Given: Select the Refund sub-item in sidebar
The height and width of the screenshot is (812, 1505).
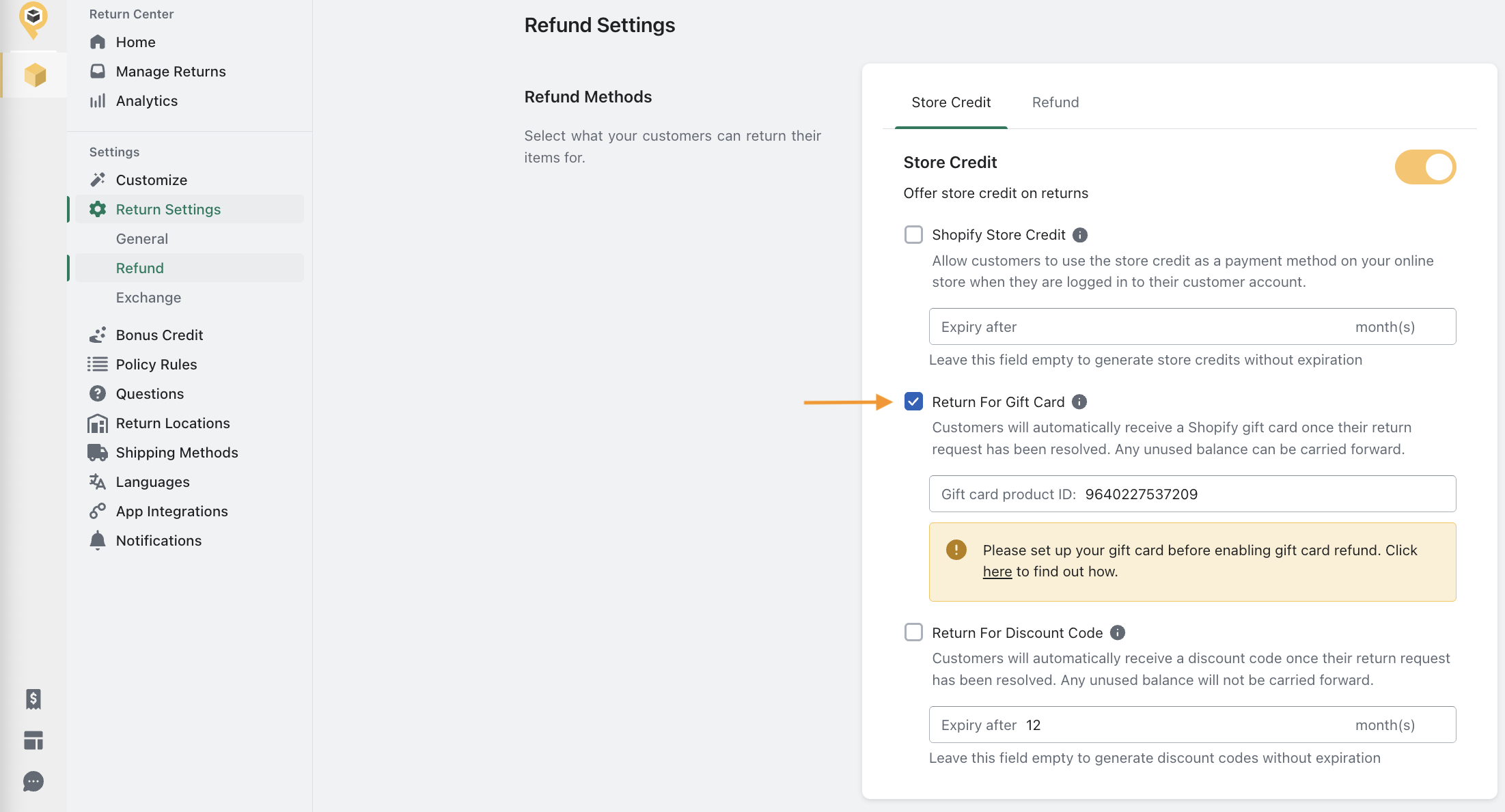Looking at the screenshot, I should 190,268.
